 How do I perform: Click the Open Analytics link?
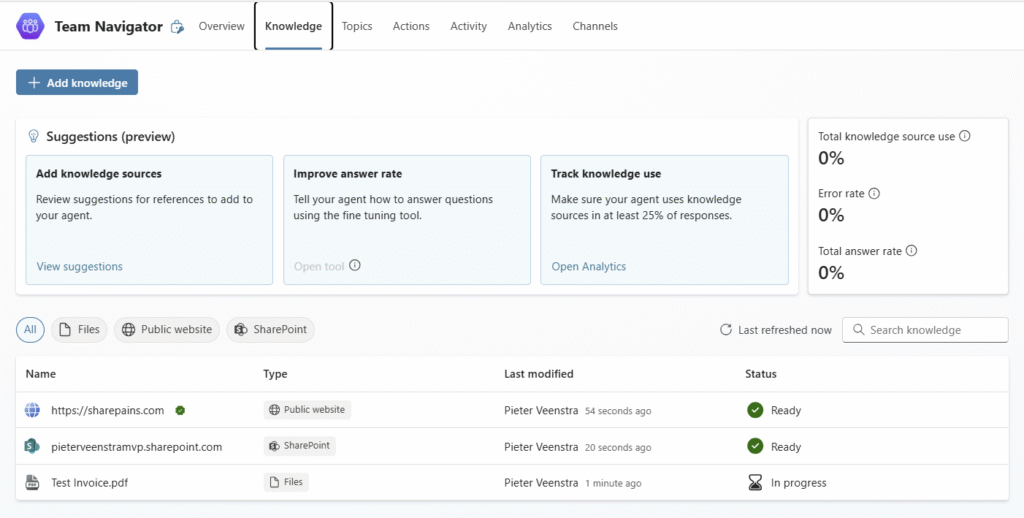click(588, 267)
